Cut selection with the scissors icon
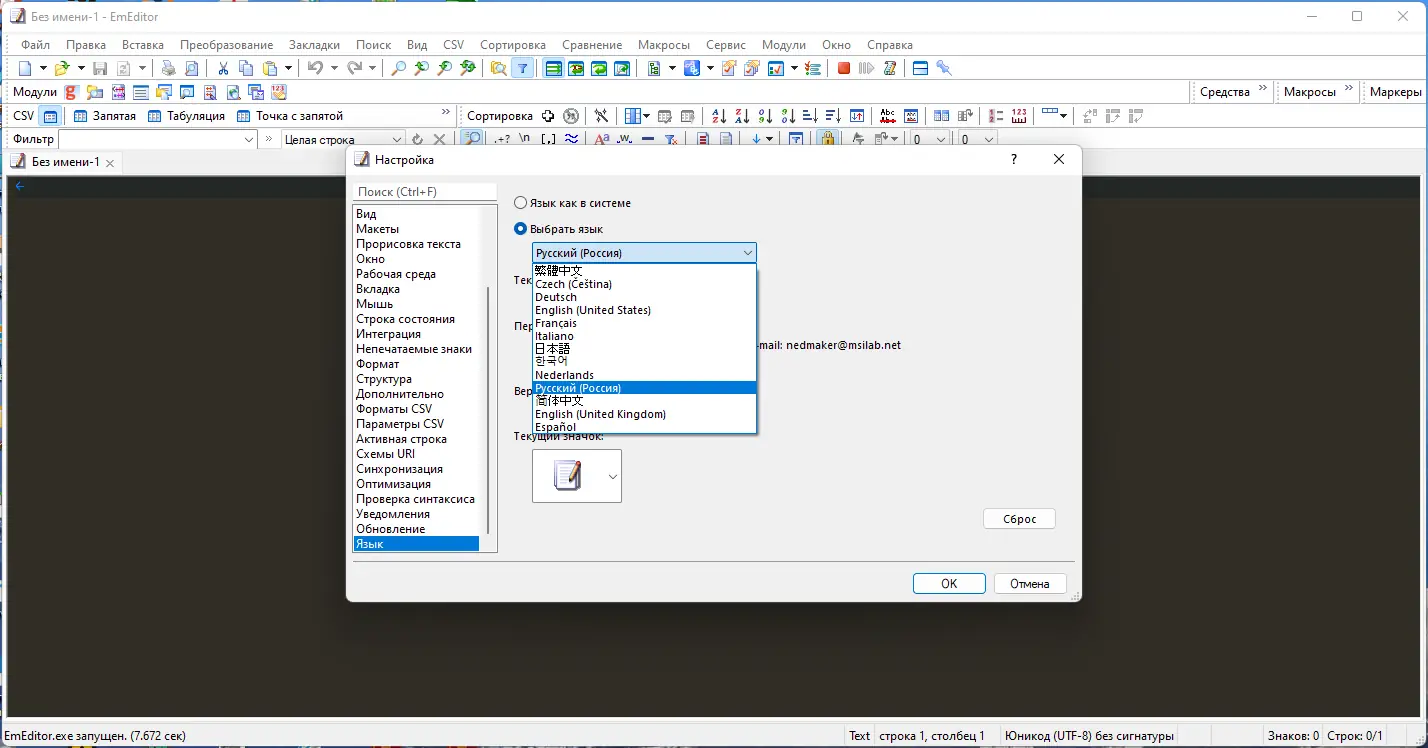Screen dimensions: 1428x748 [x=223, y=68]
